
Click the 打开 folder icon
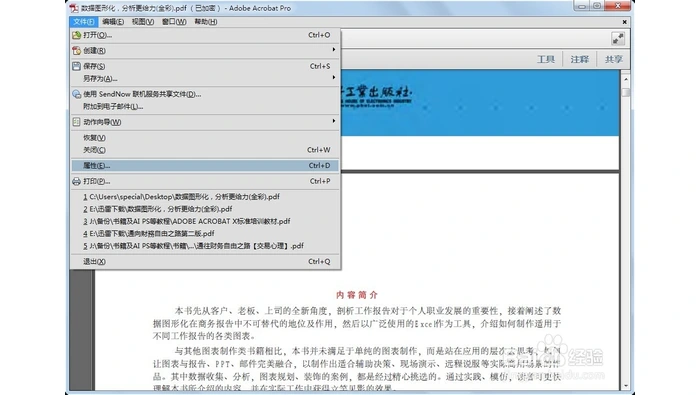(x=77, y=35)
